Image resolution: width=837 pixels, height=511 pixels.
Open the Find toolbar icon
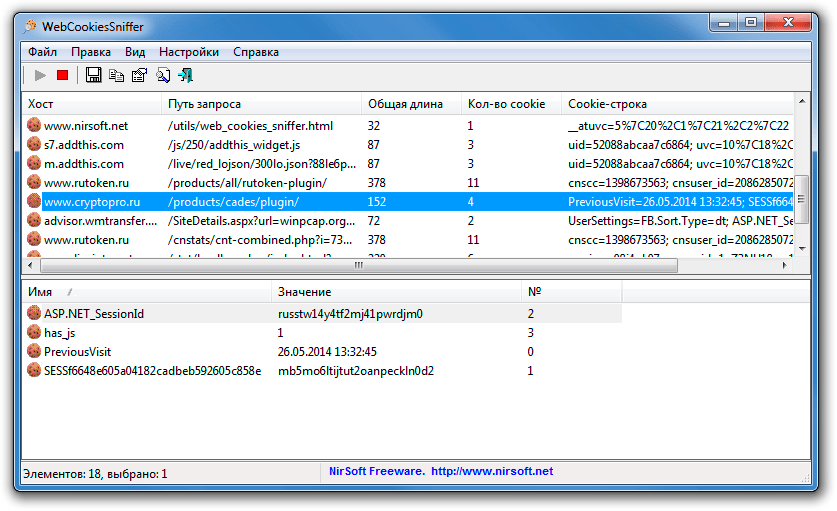coord(163,75)
